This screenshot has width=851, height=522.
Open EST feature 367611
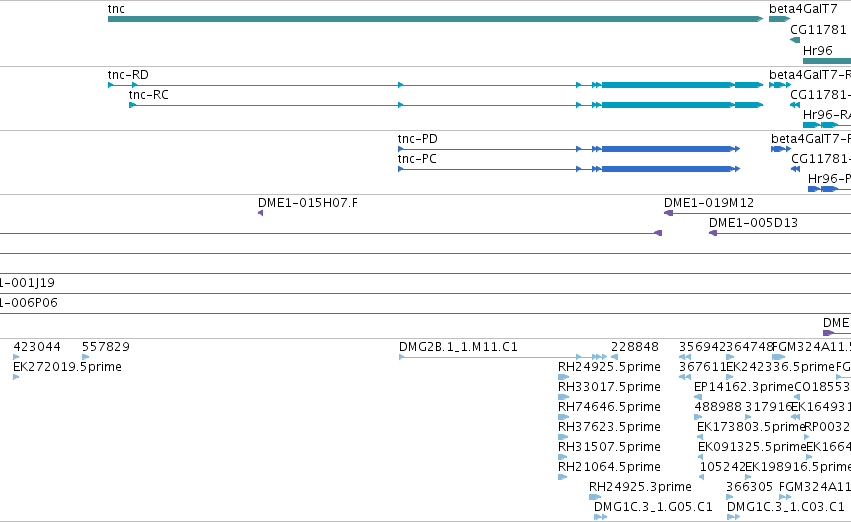tap(685, 377)
